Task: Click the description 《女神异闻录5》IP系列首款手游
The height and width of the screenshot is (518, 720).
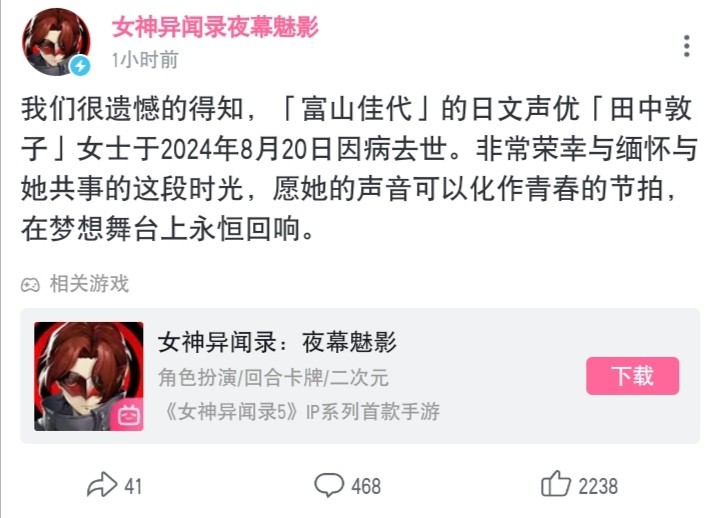Action: (x=300, y=411)
